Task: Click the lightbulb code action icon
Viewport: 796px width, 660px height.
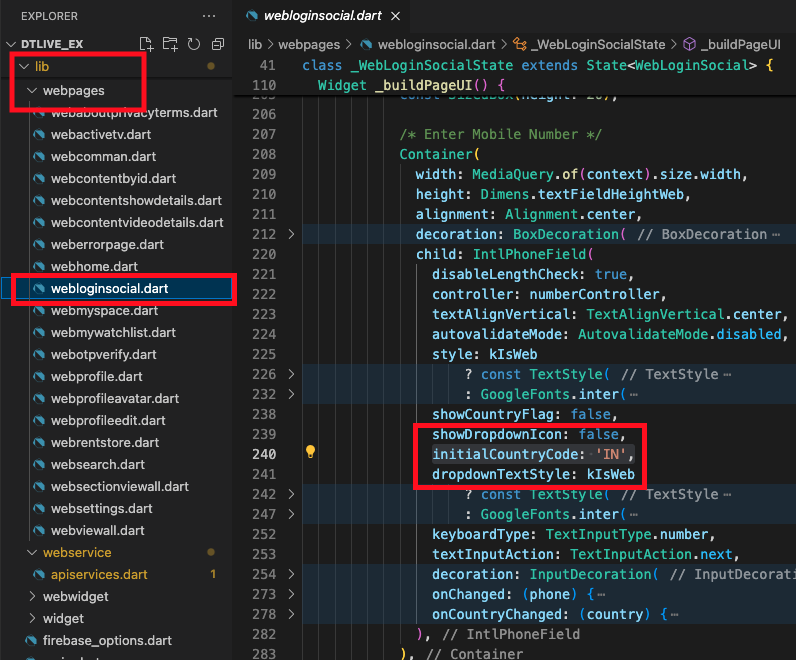Action: [x=311, y=453]
